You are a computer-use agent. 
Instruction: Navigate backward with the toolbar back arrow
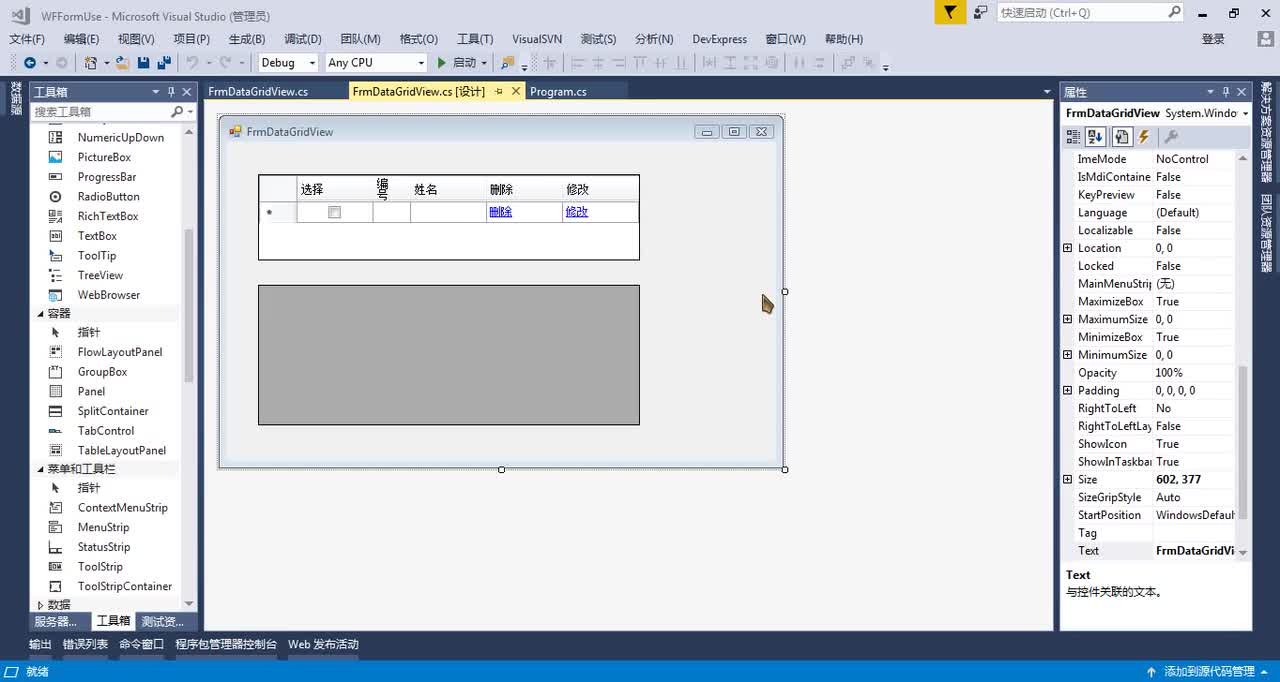pyautogui.click(x=30, y=62)
